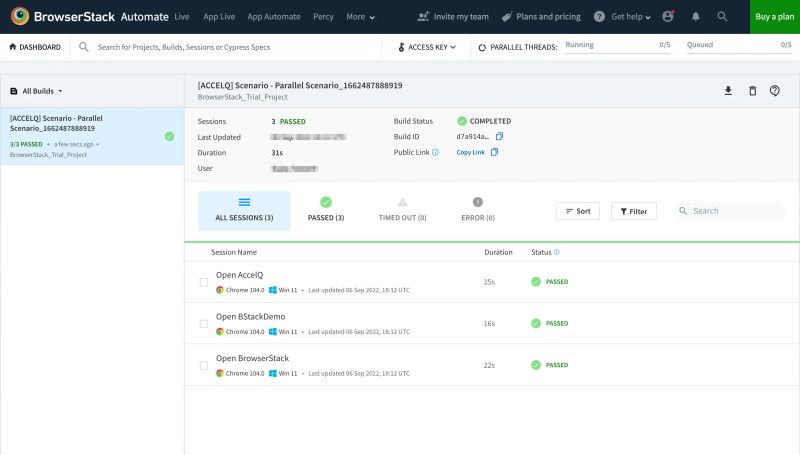Open the notifications bell
The height and width of the screenshot is (455, 800).
pyautogui.click(x=695, y=16)
